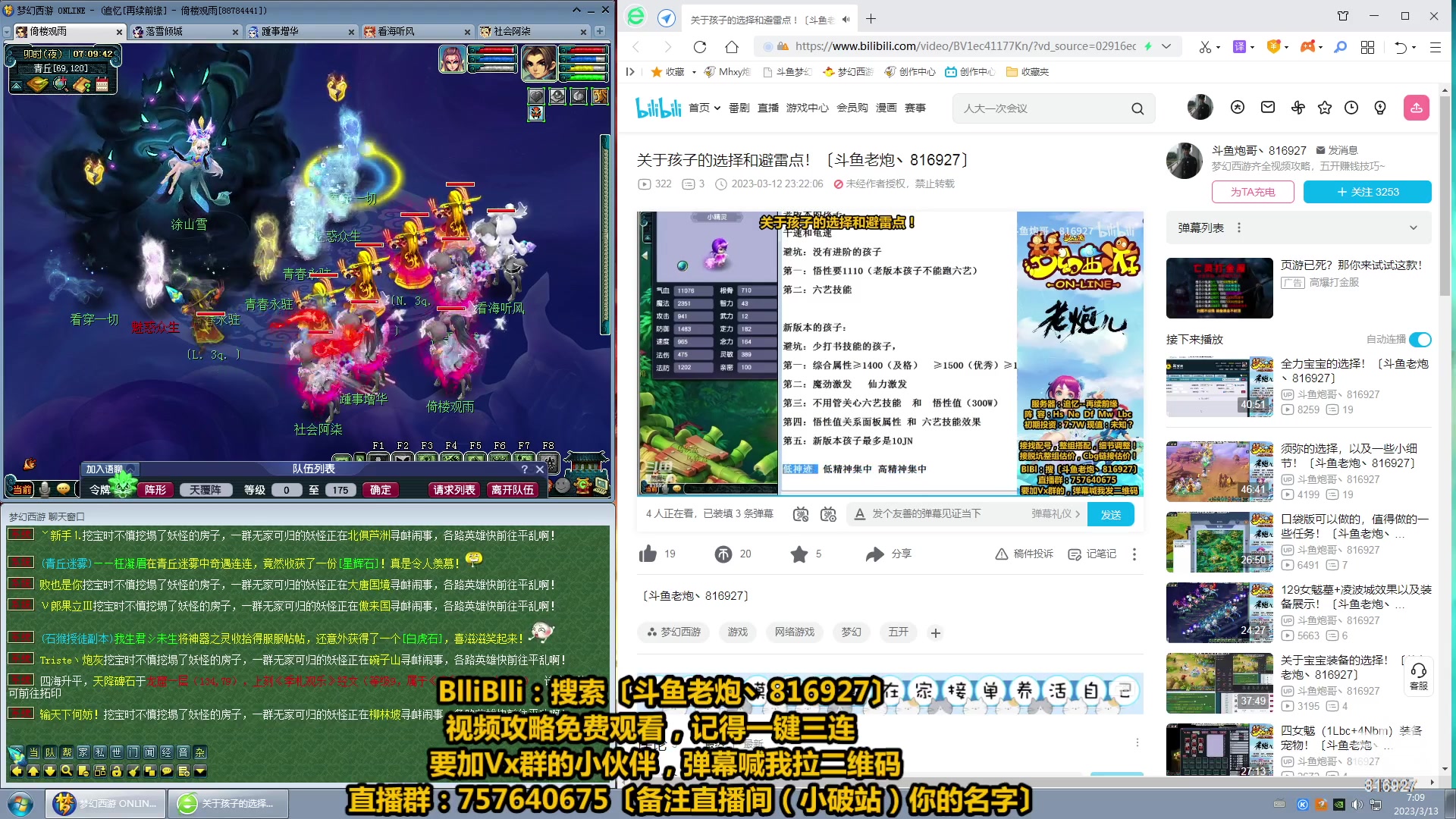Viewport: 1456px width, 819px height.
Task: Click the game side vertical scrollbar
Action: pos(605,235)
